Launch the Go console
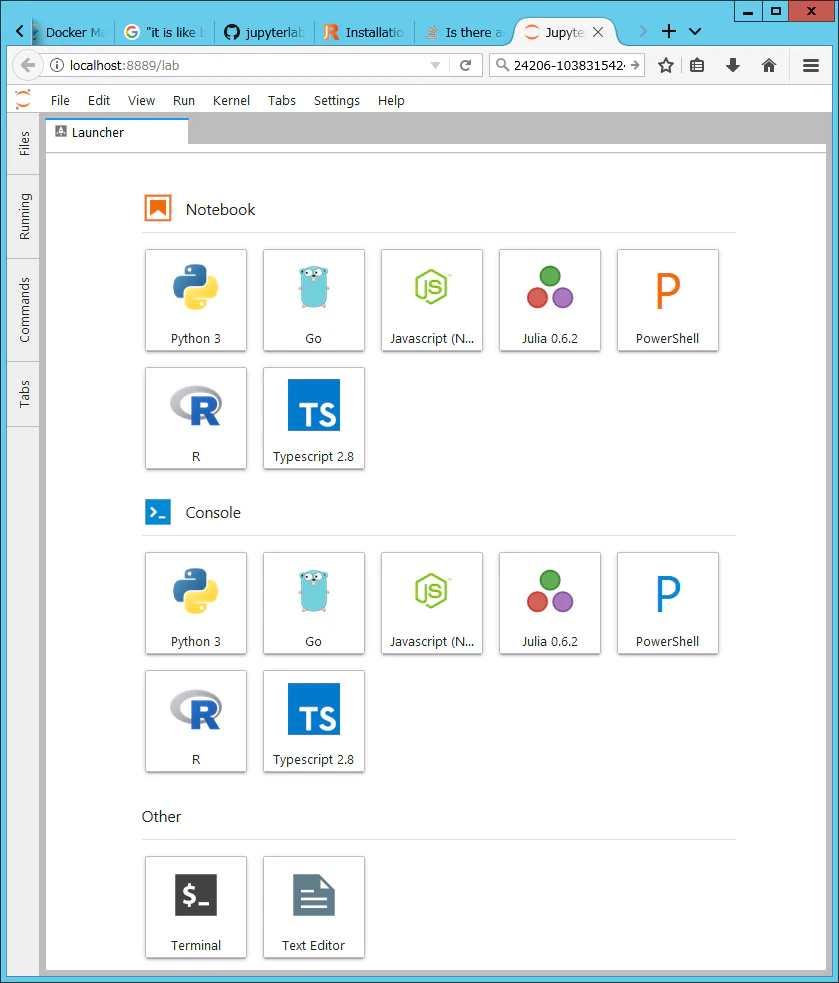 tap(314, 603)
